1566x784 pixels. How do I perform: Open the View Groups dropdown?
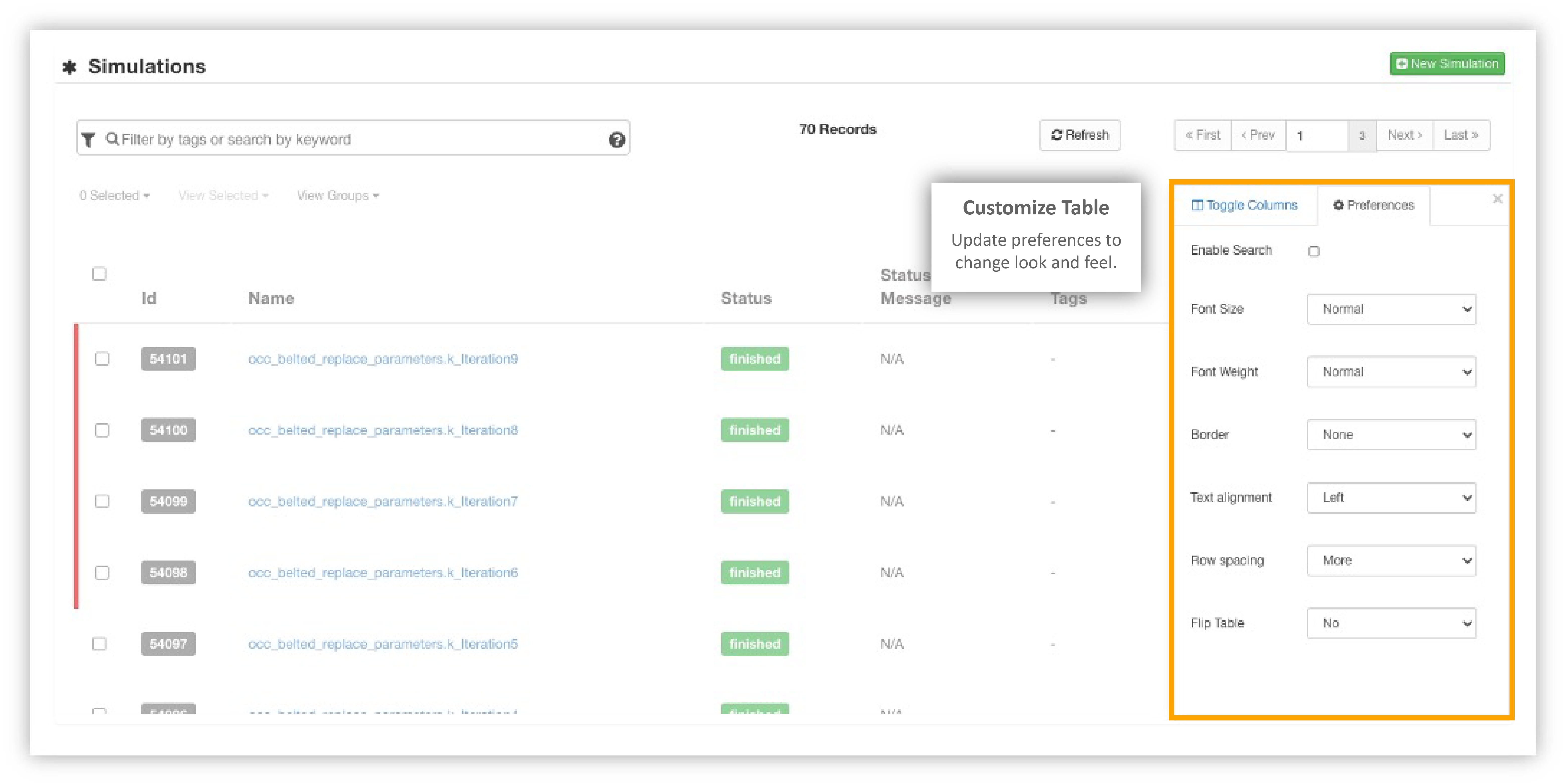[x=337, y=196]
